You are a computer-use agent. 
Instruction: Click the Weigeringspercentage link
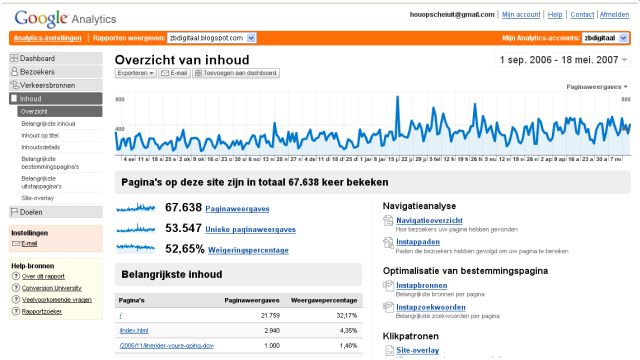(248, 250)
